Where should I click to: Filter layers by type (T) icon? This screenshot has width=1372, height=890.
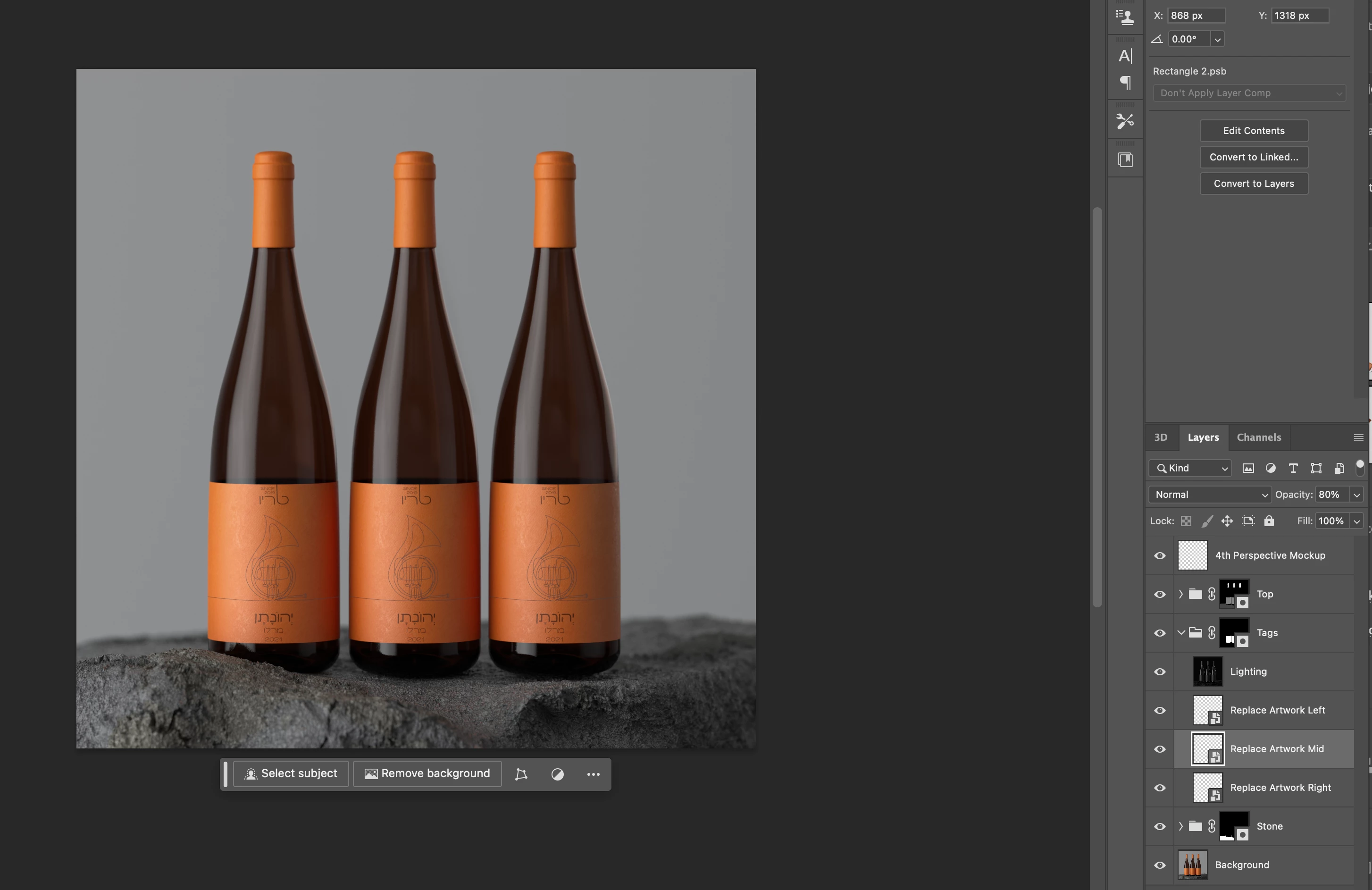click(1293, 468)
